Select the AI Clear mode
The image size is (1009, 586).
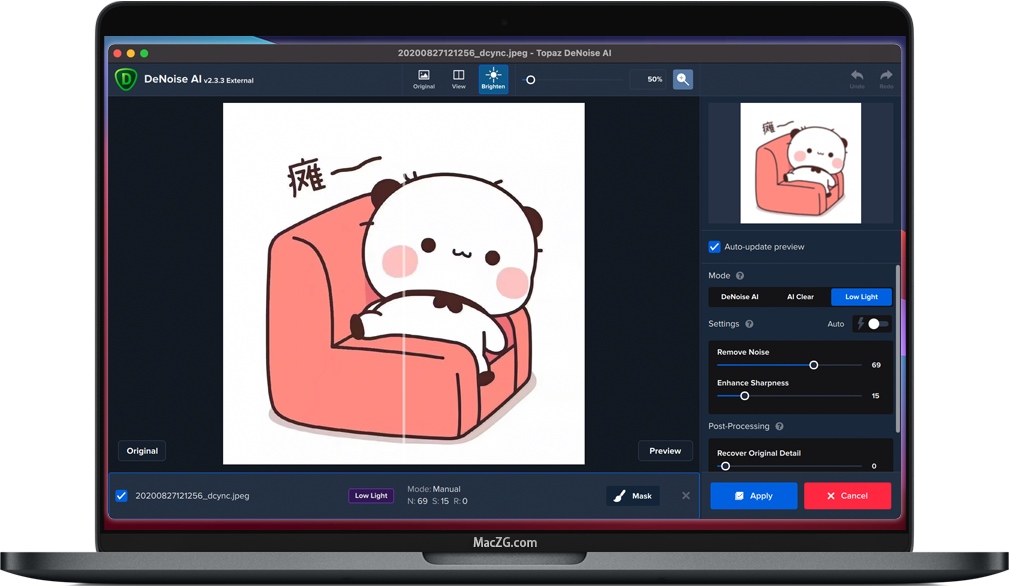click(800, 297)
